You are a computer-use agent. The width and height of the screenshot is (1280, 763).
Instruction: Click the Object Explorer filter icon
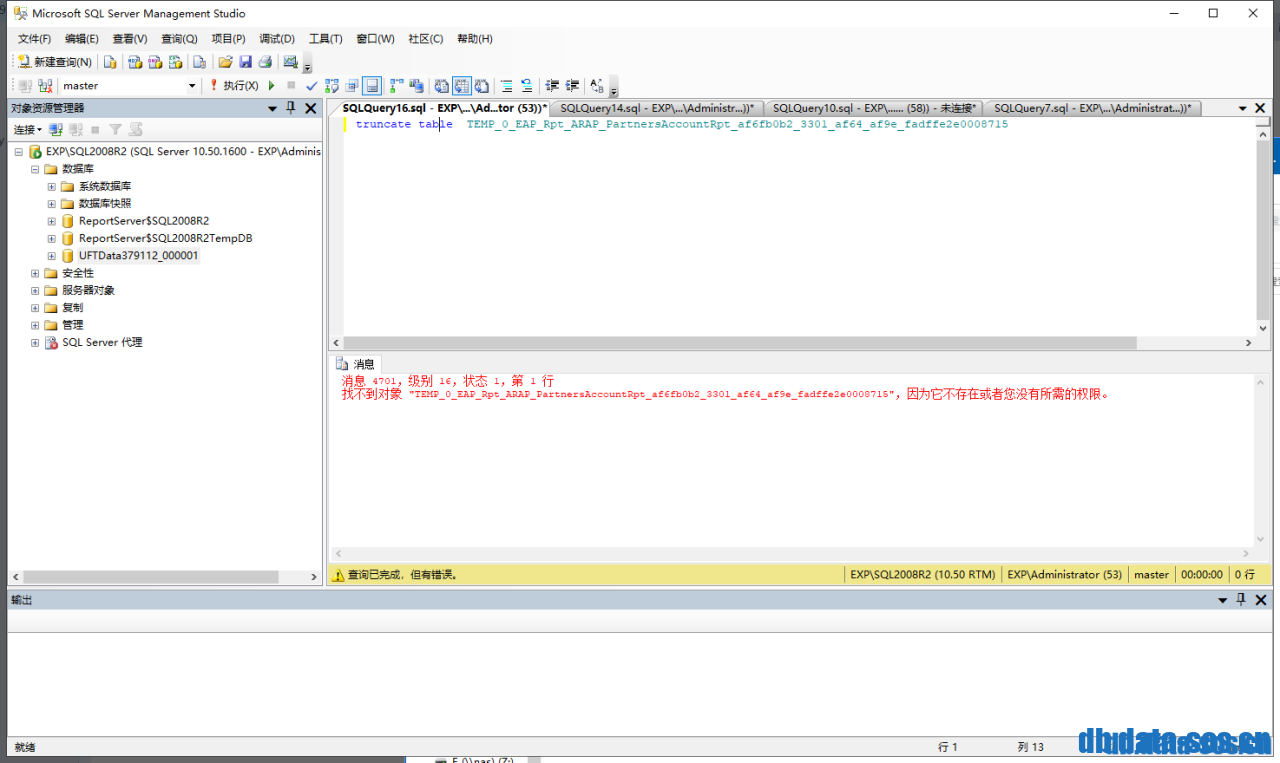point(115,130)
